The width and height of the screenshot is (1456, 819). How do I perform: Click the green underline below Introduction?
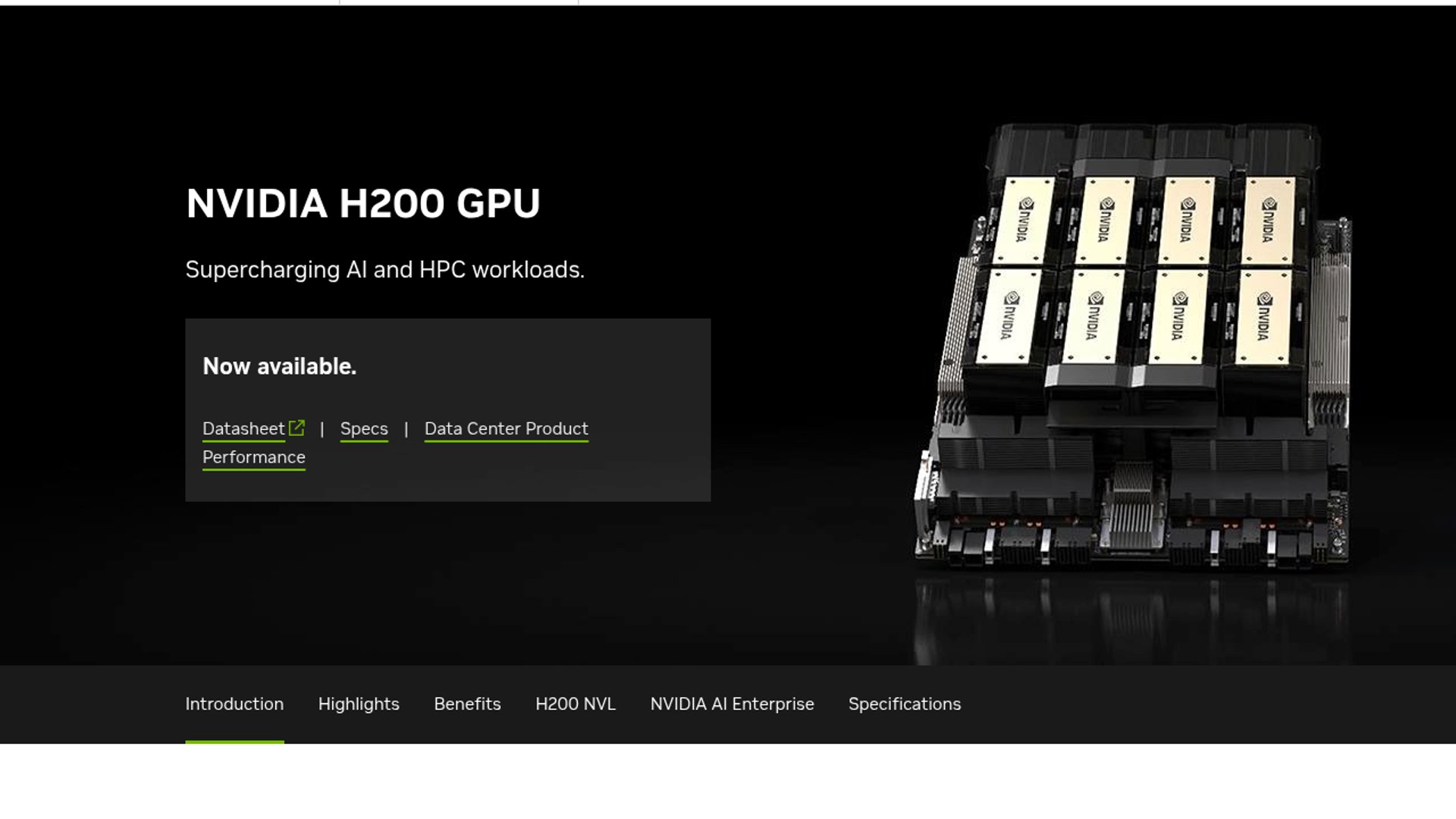[234, 742]
